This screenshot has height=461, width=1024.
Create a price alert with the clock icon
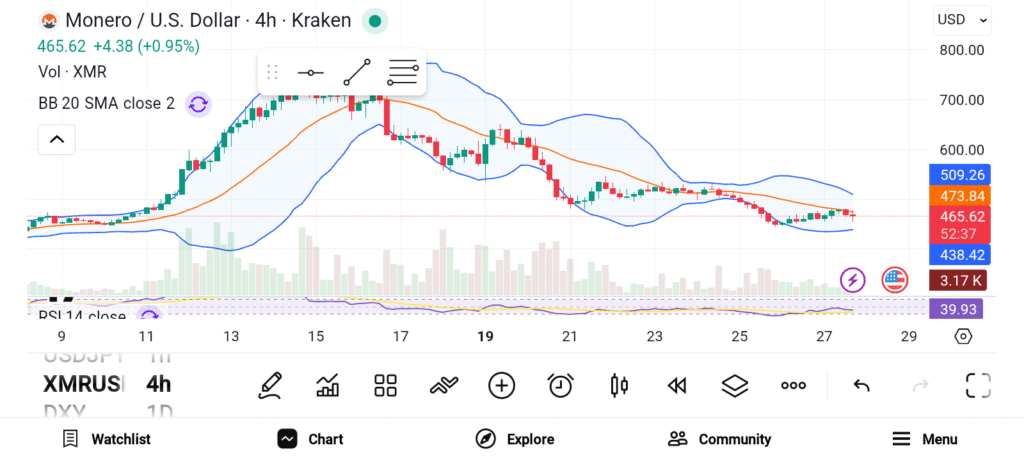(x=560, y=385)
